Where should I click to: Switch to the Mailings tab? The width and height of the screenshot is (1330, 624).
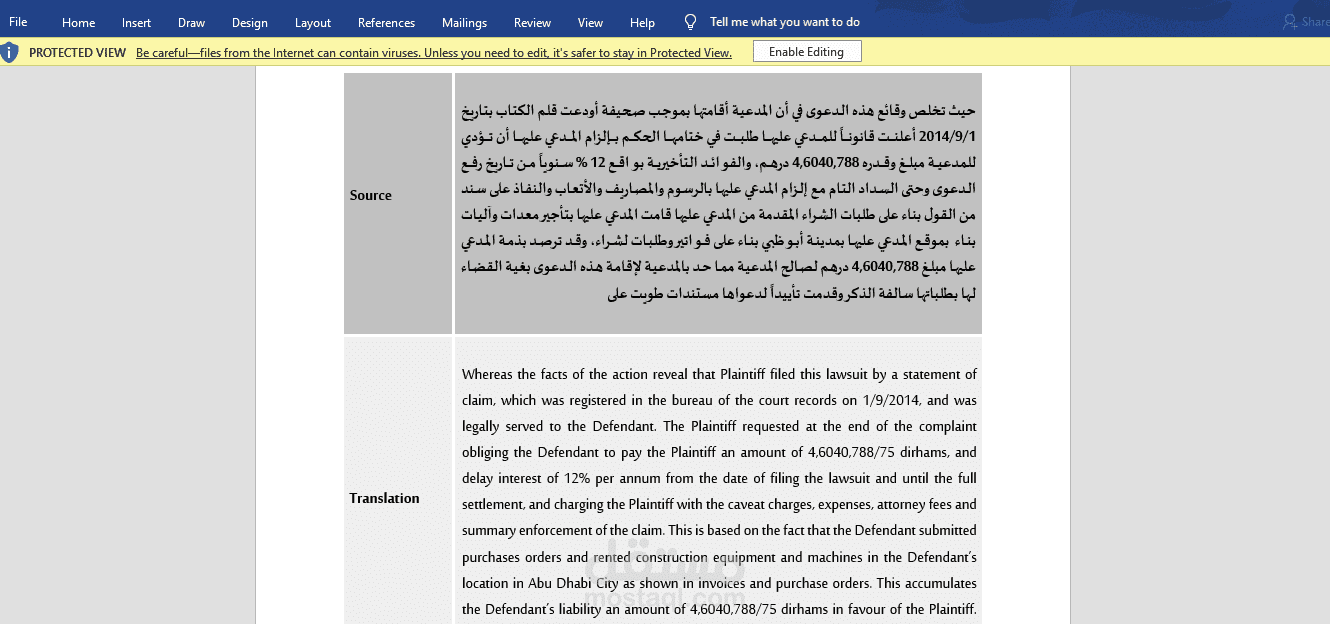464,22
